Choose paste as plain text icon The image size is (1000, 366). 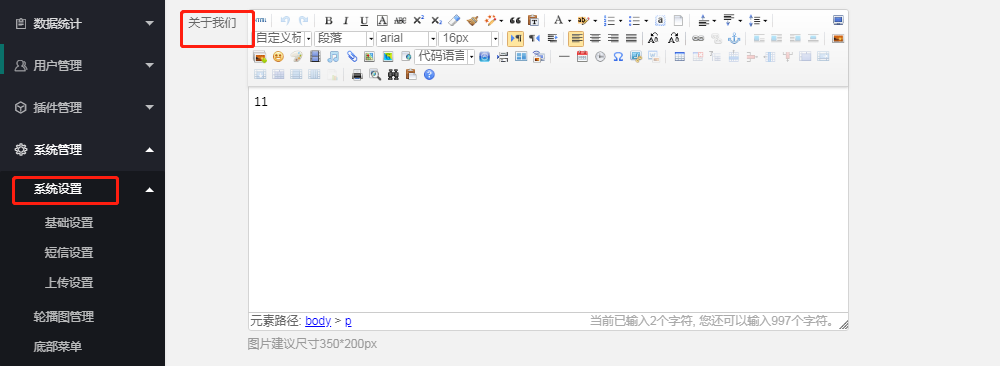(534, 20)
